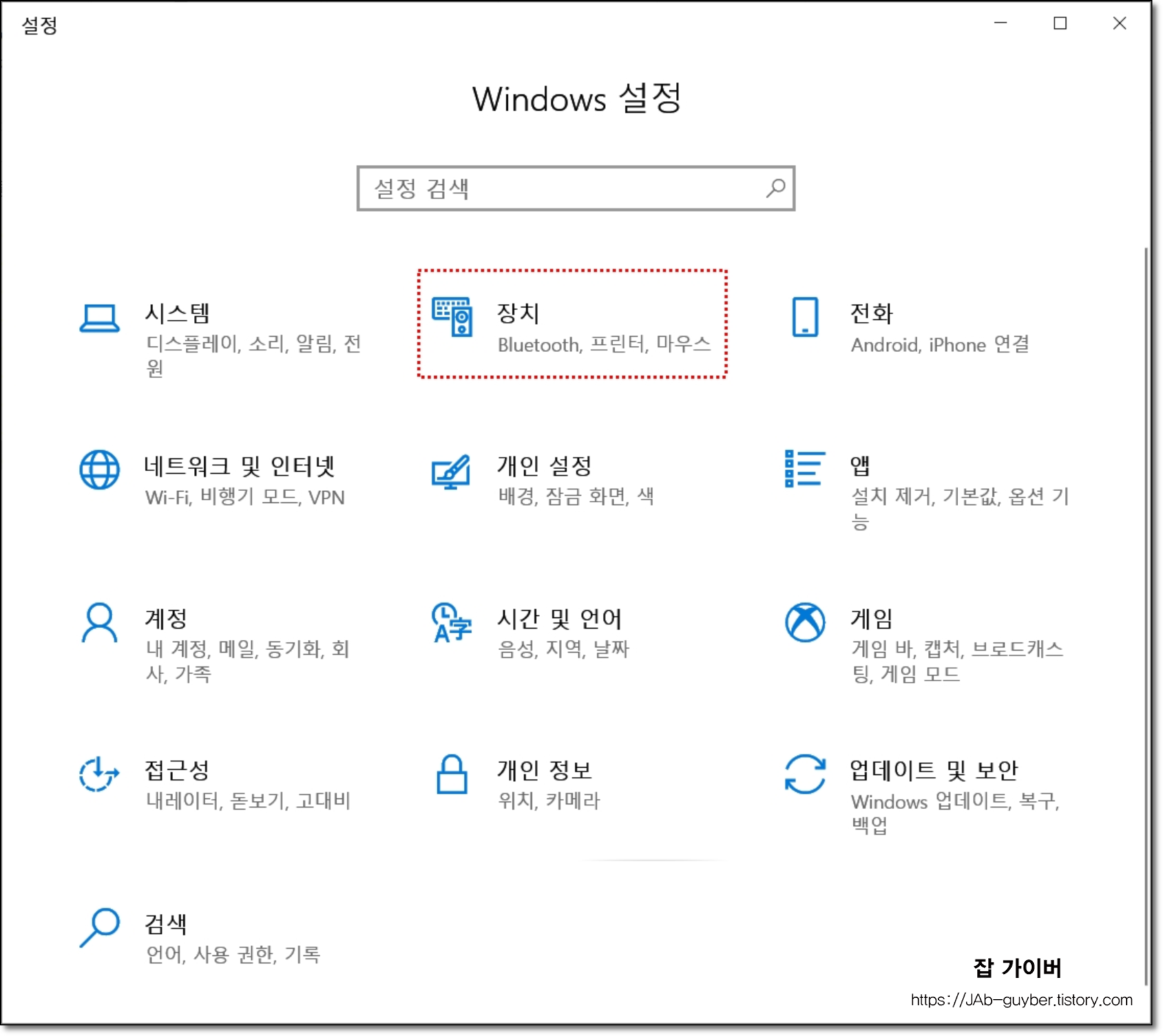Click '내레이터, 돋보기, 고대비' description
The width and height of the screenshot is (1163, 1036).
tap(248, 801)
